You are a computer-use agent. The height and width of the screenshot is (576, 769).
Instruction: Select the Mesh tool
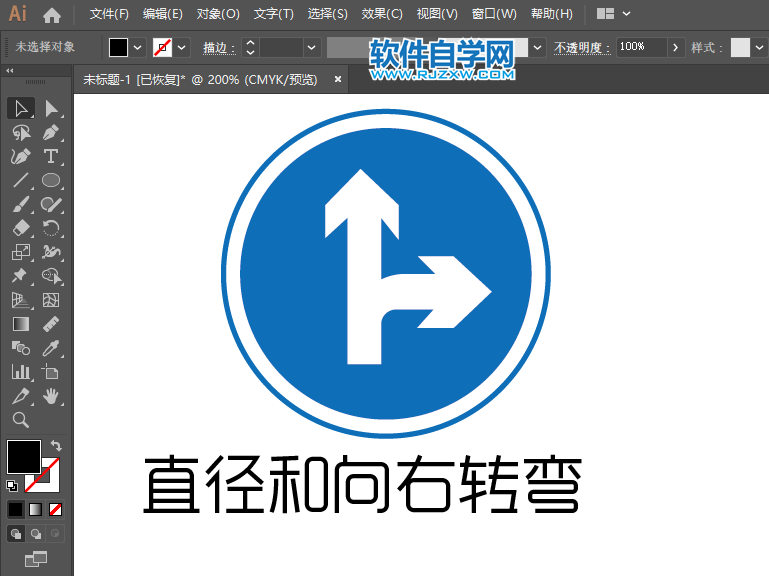[51, 300]
